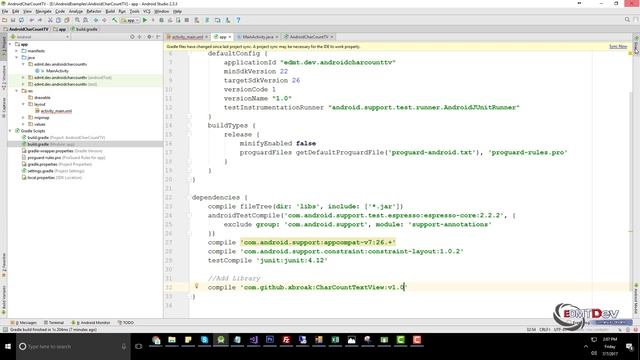This screenshot has height=360, width=640.
Task: Open the Tools menu
Action: tap(134, 11)
